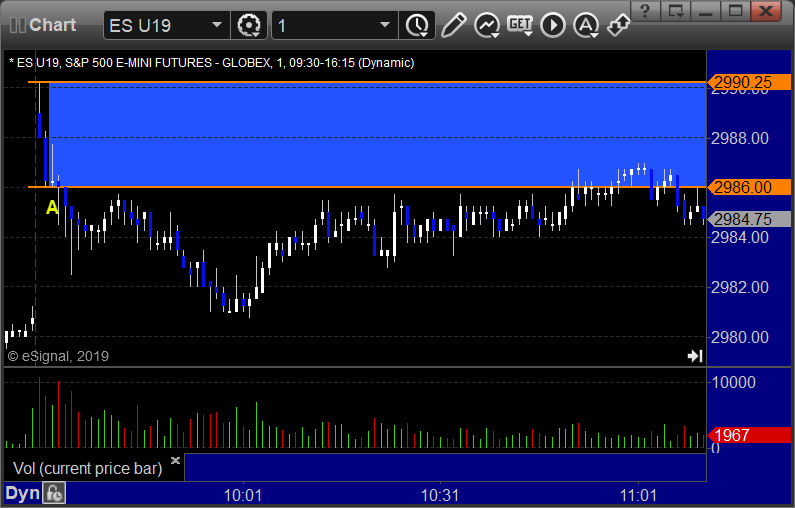This screenshot has width=795, height=508.
Task: Jump to the latest bar with the arrow icon
Action: (x=695, y=356)
